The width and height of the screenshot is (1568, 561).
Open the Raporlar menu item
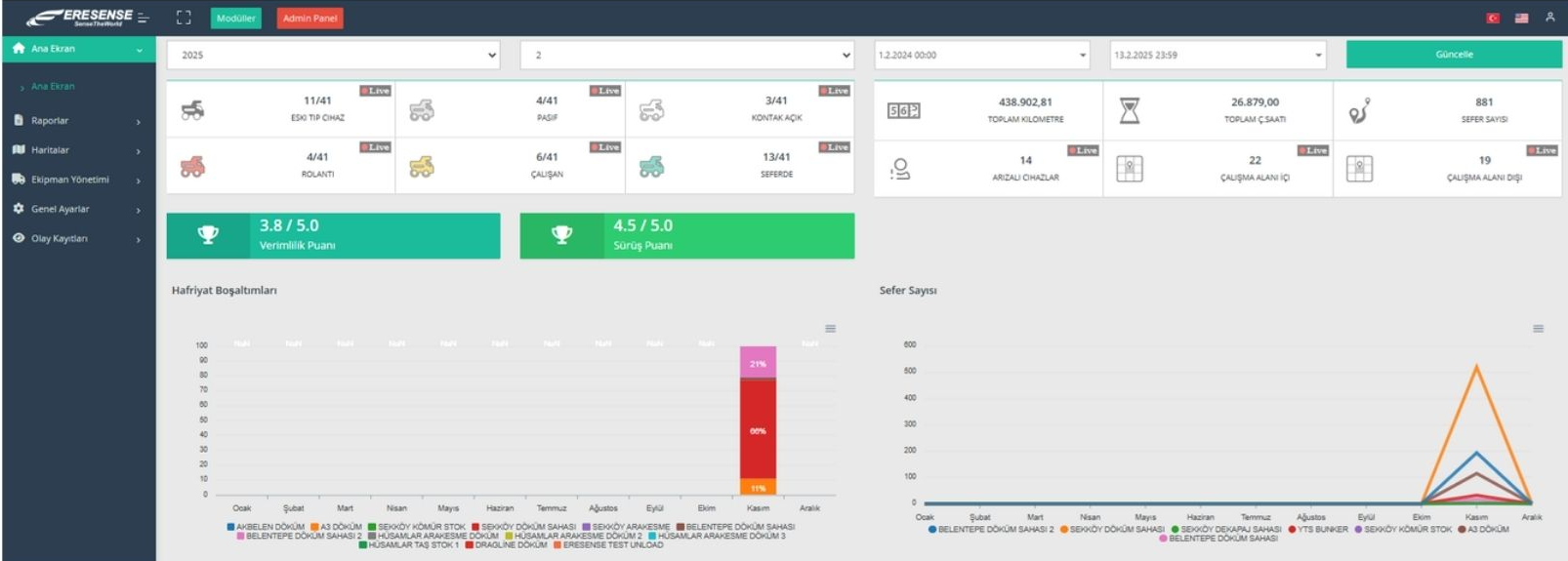78,121
